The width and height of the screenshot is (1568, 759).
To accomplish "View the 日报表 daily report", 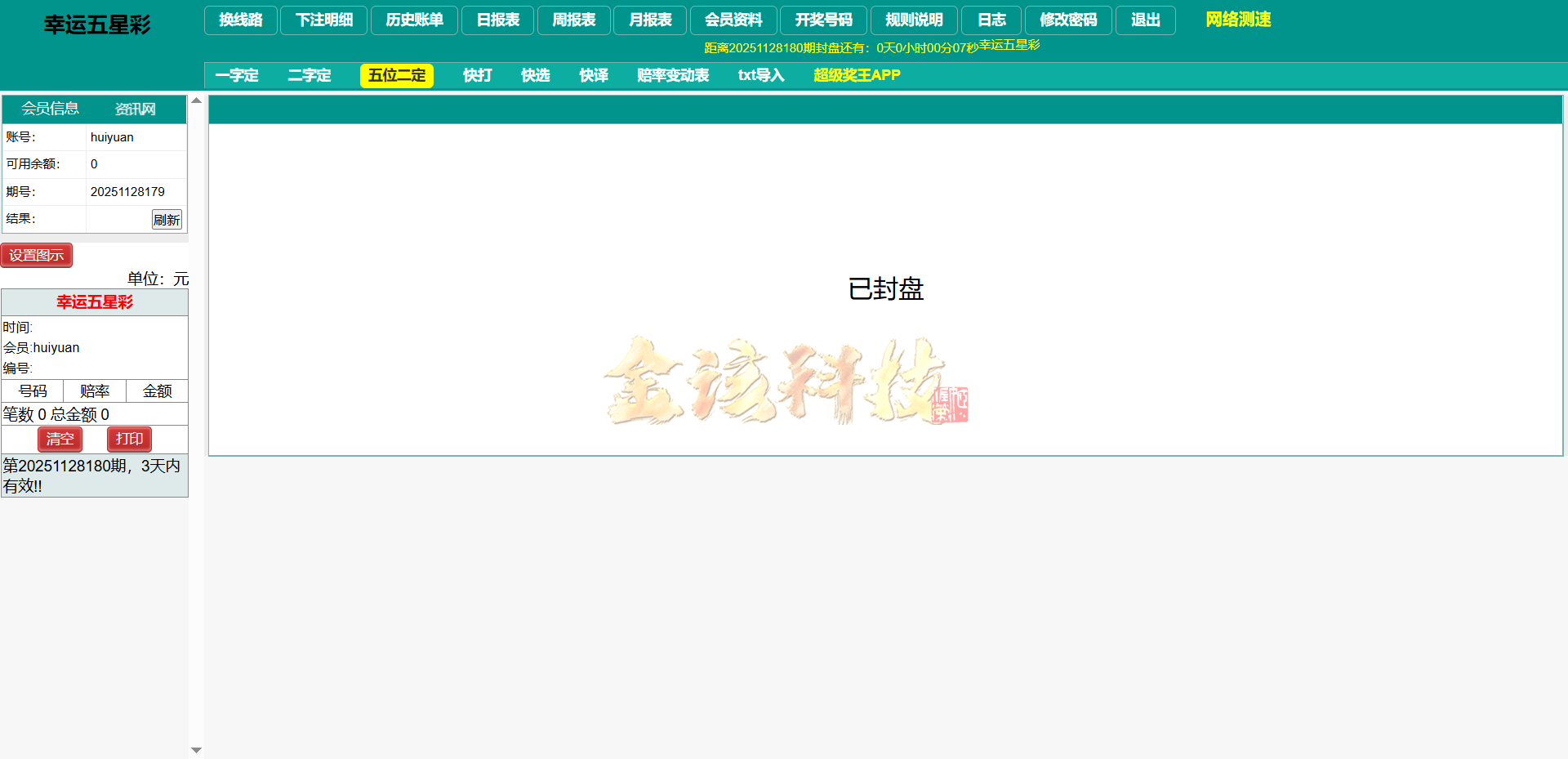I will point(497,20).
